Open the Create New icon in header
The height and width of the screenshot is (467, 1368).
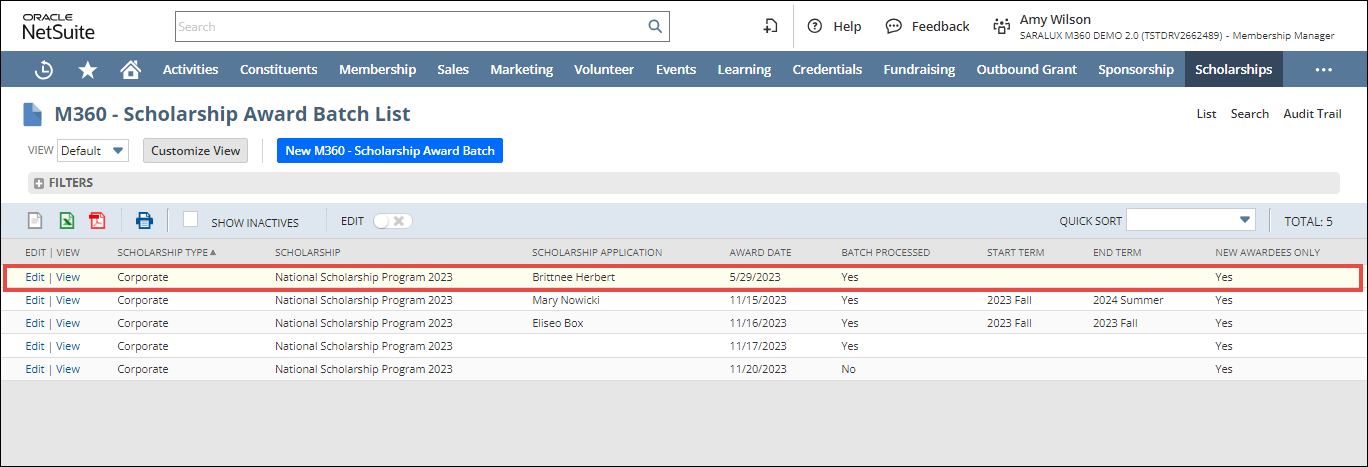(x=770, y=27)
